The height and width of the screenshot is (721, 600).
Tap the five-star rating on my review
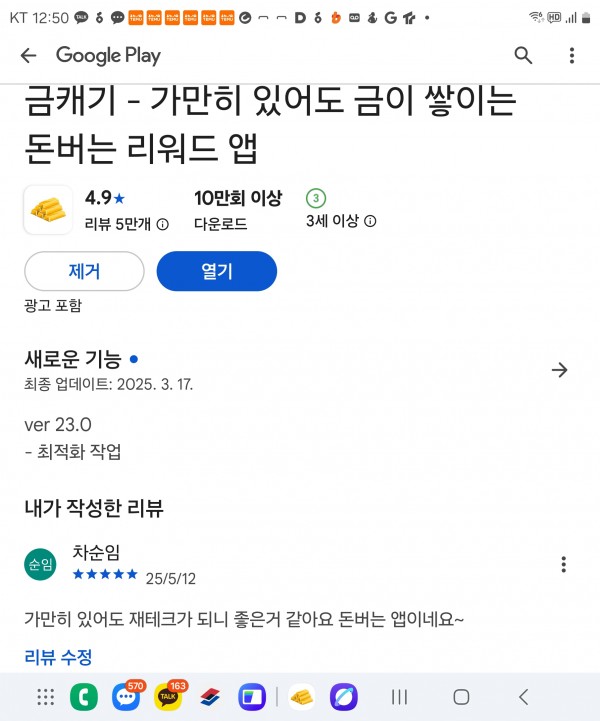(105, 574)
